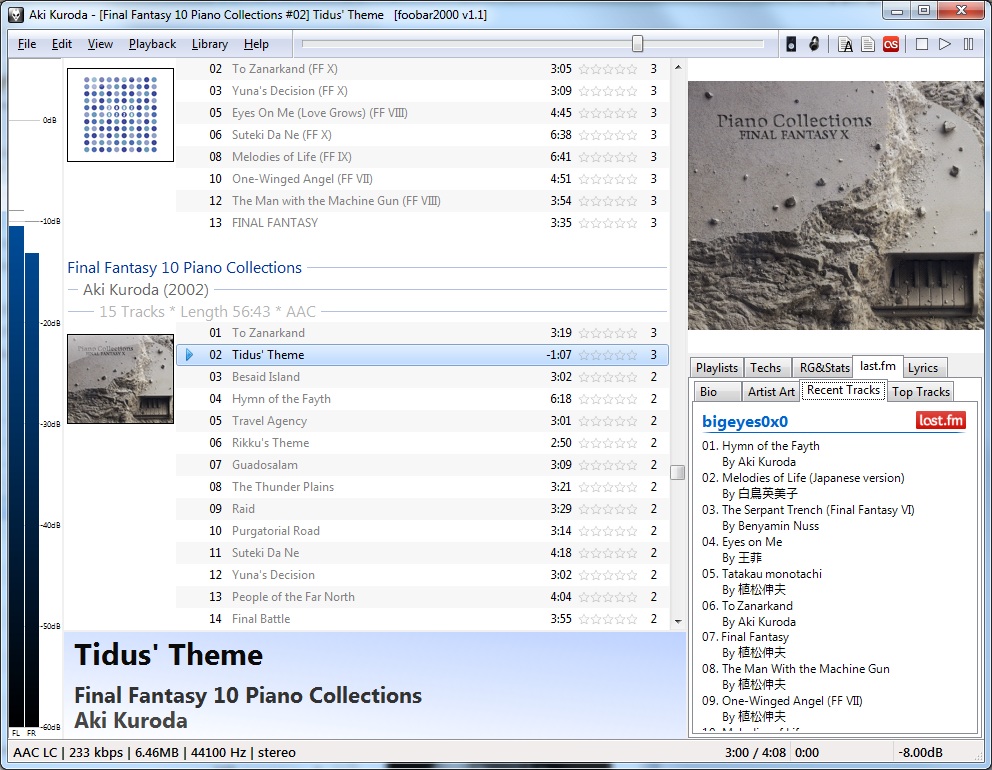The image size is (992, 770).
Task: Click the -8.00dB volume readout
Action: (921, 752)
